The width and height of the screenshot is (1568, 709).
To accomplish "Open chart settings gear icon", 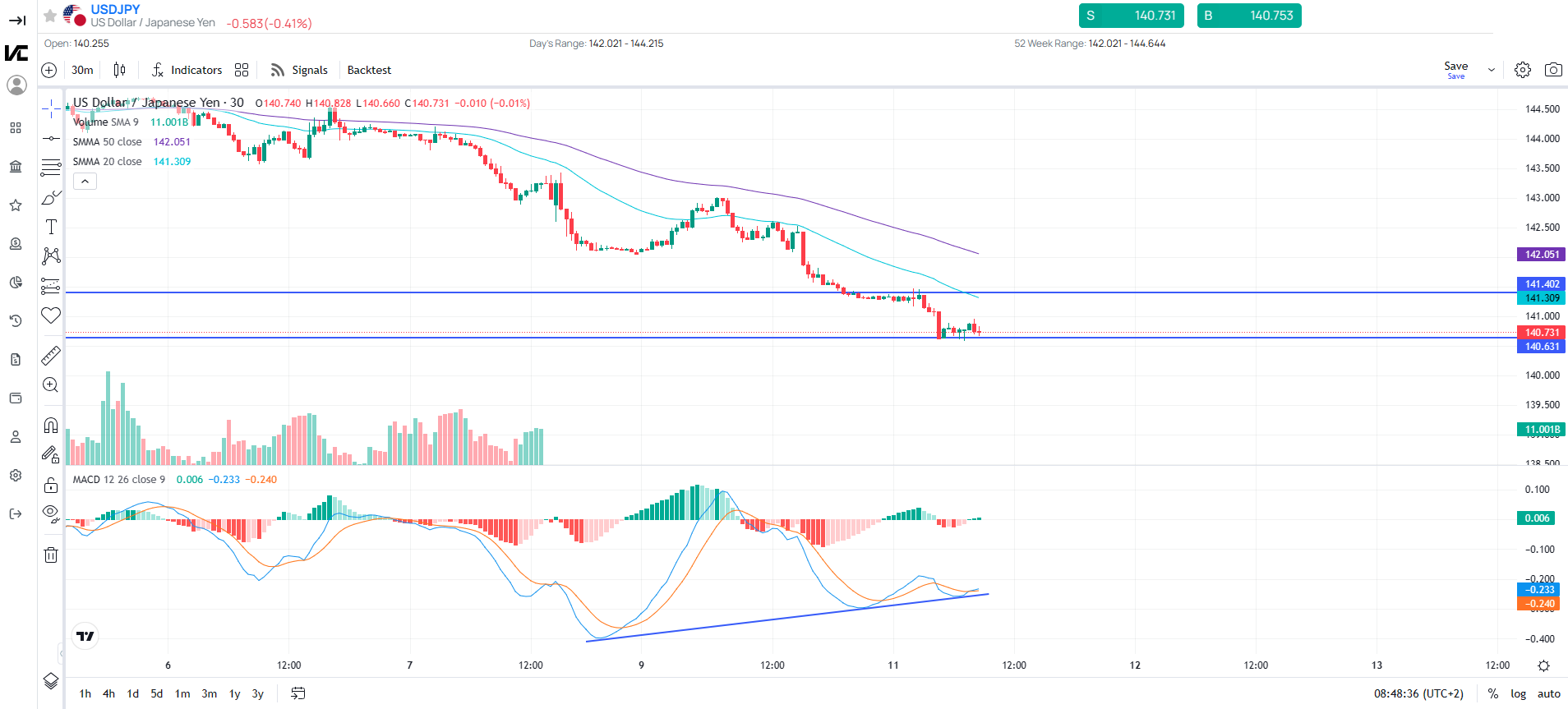I will (x=1522, y=70).
